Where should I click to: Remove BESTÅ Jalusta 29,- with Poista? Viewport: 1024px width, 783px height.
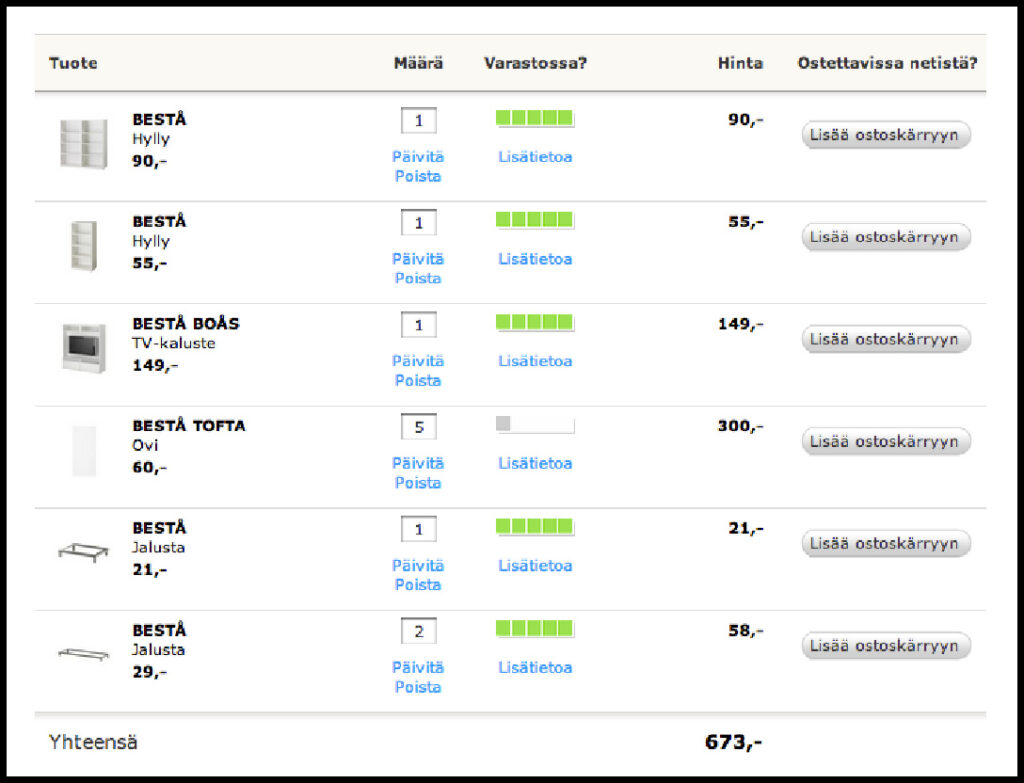click(418, 687)
